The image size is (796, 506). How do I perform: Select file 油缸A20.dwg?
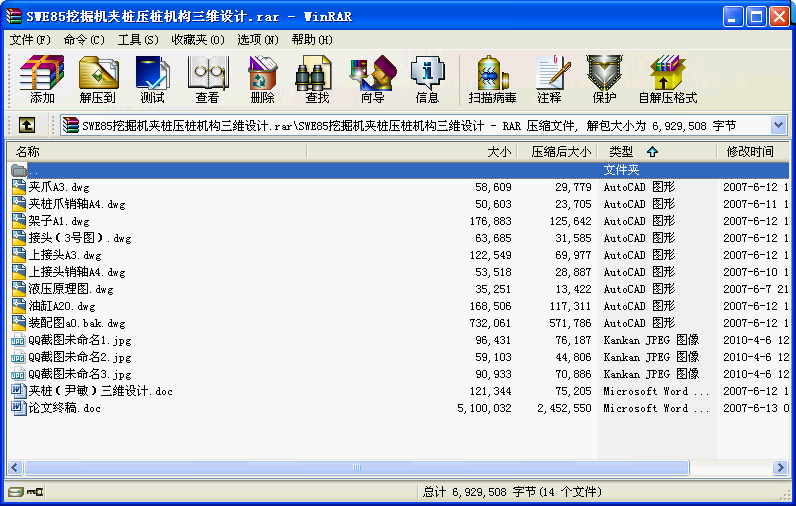[x=62, y=306]
